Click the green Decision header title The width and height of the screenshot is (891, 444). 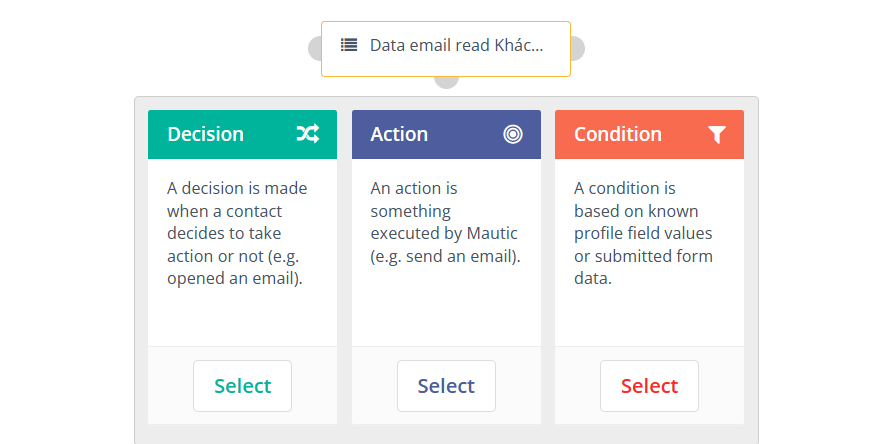[205, 134]
